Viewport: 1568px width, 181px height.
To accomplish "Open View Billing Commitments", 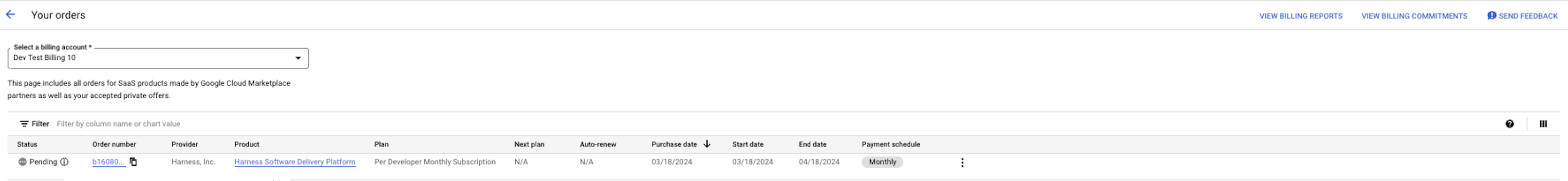I will click(x=1413, y=17).
